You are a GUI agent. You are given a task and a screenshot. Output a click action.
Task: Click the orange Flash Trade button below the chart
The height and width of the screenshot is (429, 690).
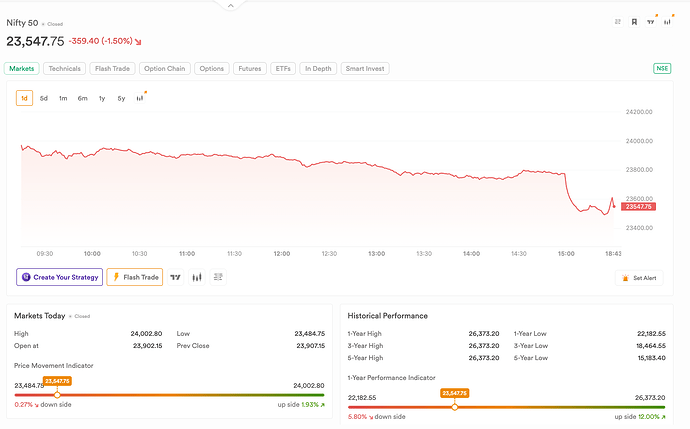point(135,277)
